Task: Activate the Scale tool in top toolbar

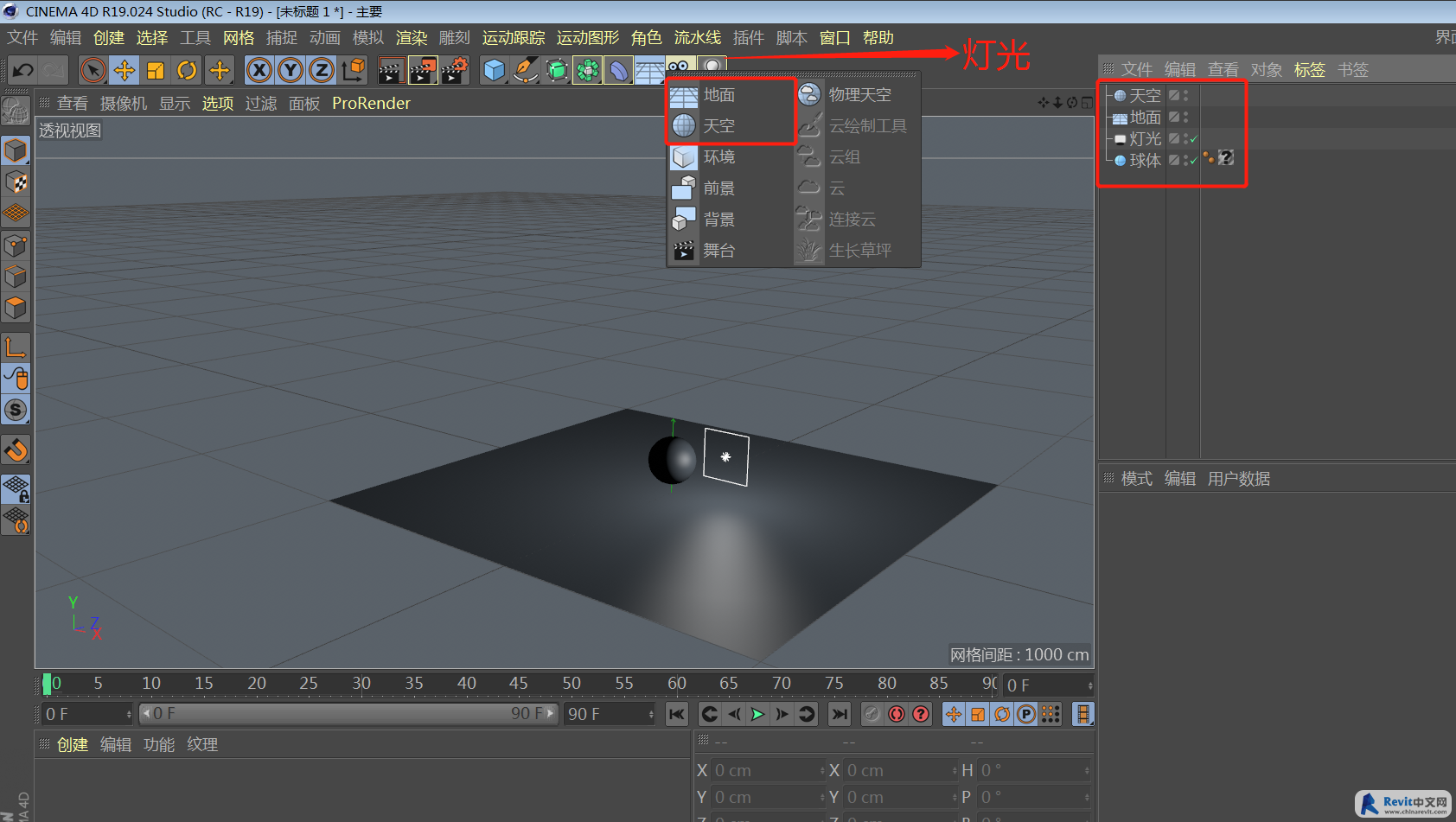Action: [156, 70]
